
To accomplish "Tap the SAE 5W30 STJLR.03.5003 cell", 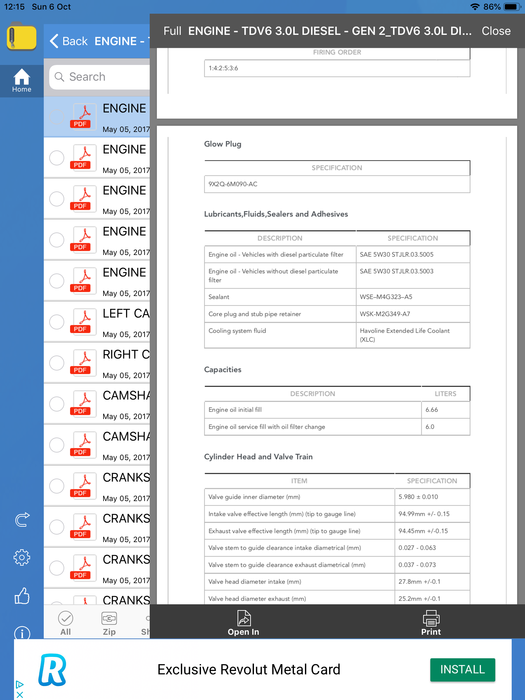I will point(413,275).
